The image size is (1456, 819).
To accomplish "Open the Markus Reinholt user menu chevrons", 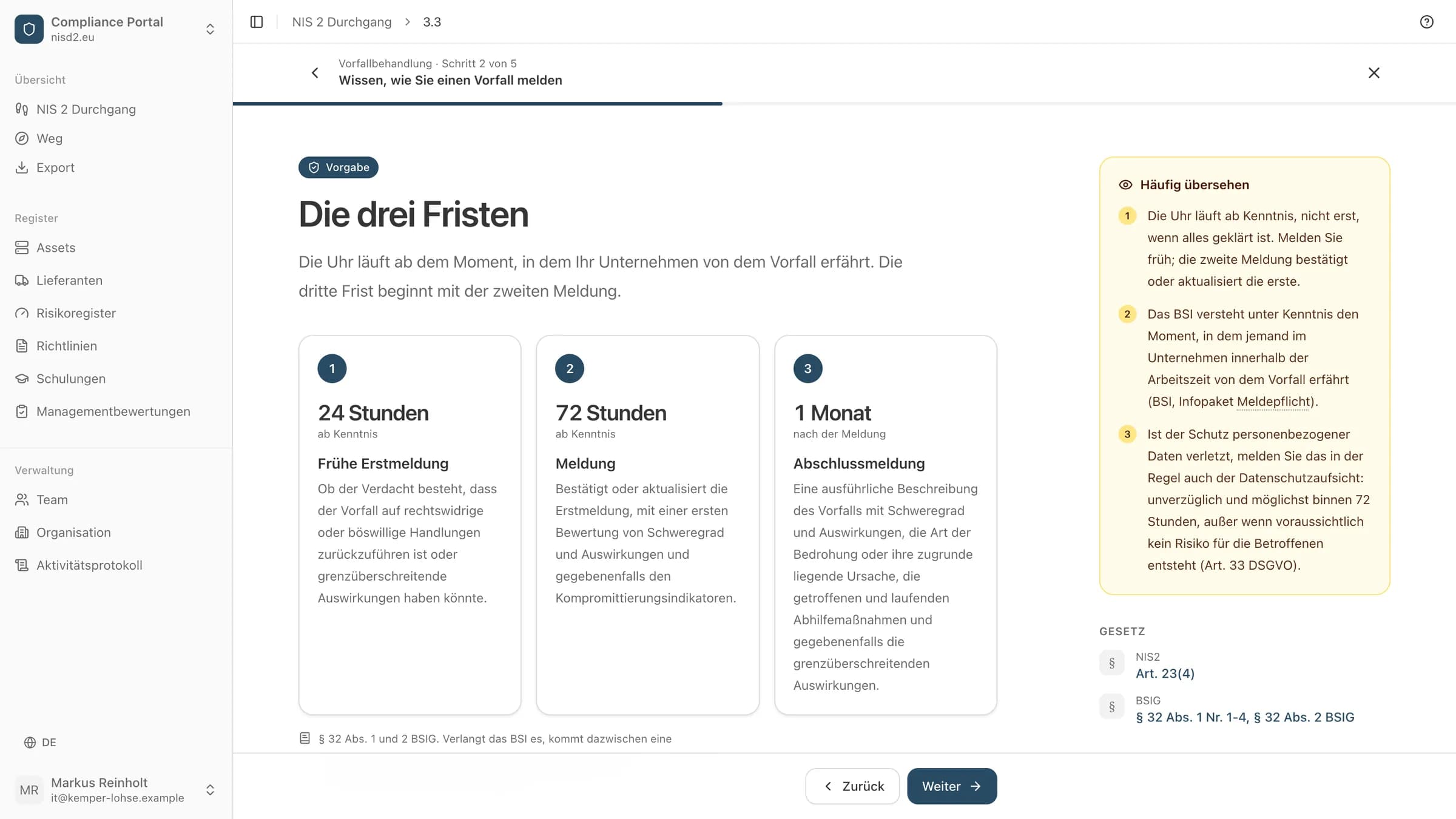I will [210, 790].
